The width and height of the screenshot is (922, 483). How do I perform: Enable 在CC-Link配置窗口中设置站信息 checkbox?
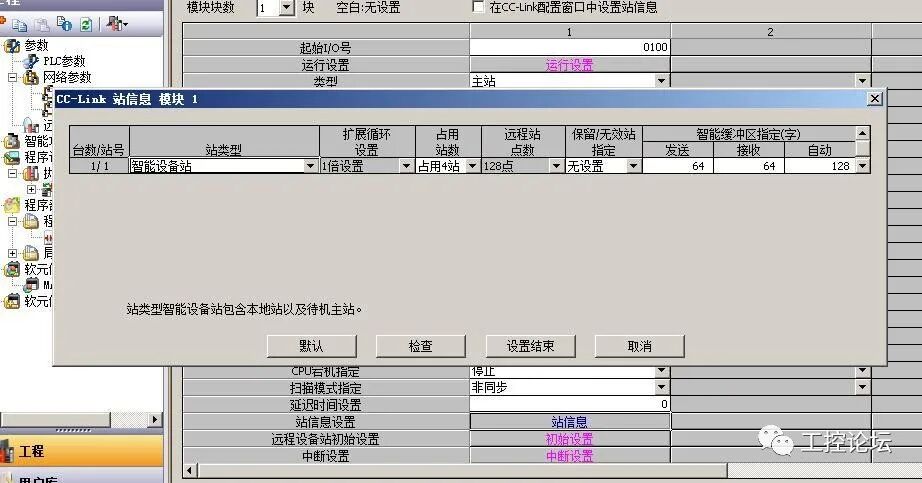(479, 7)
